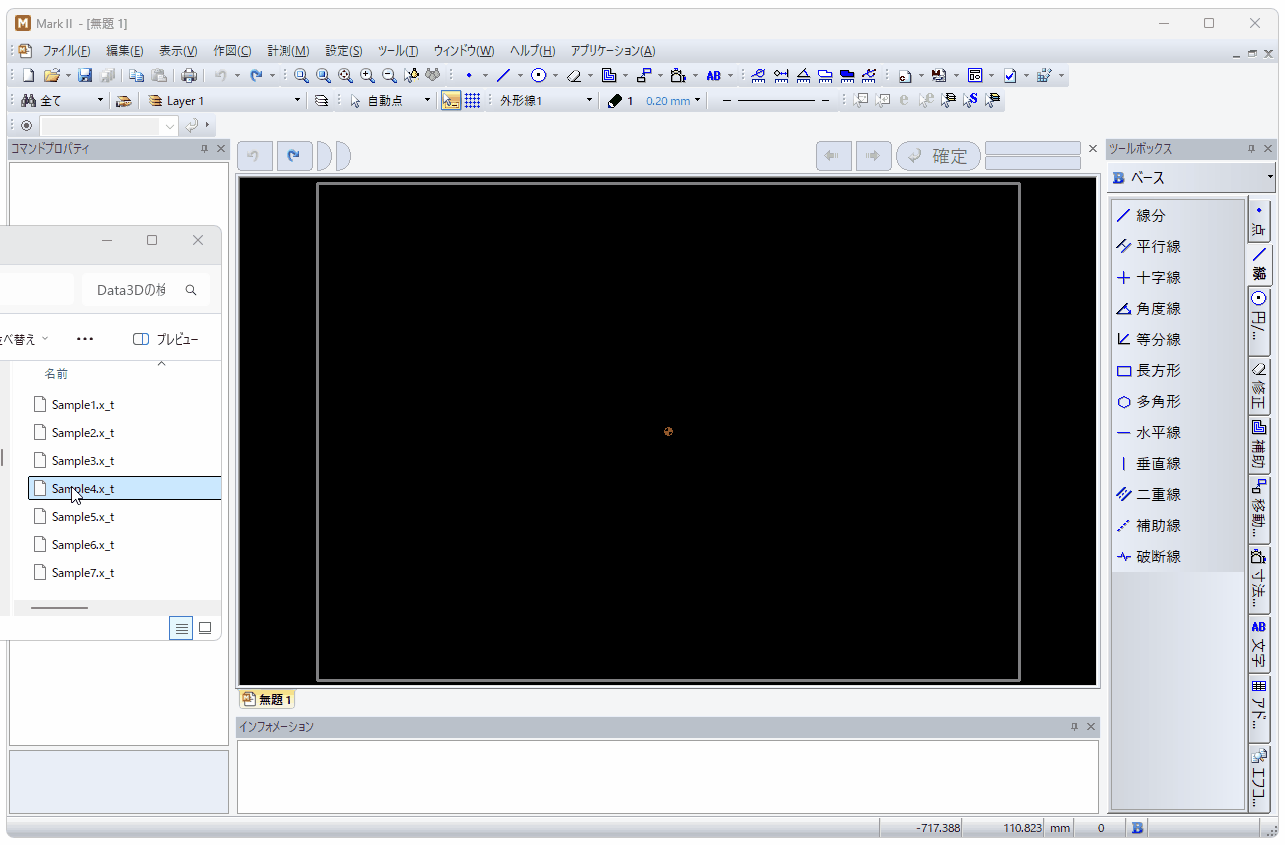The image size is (1285, 845).
Task: Click the Redo arrow toolbar icon
Action: pos(256,75)
